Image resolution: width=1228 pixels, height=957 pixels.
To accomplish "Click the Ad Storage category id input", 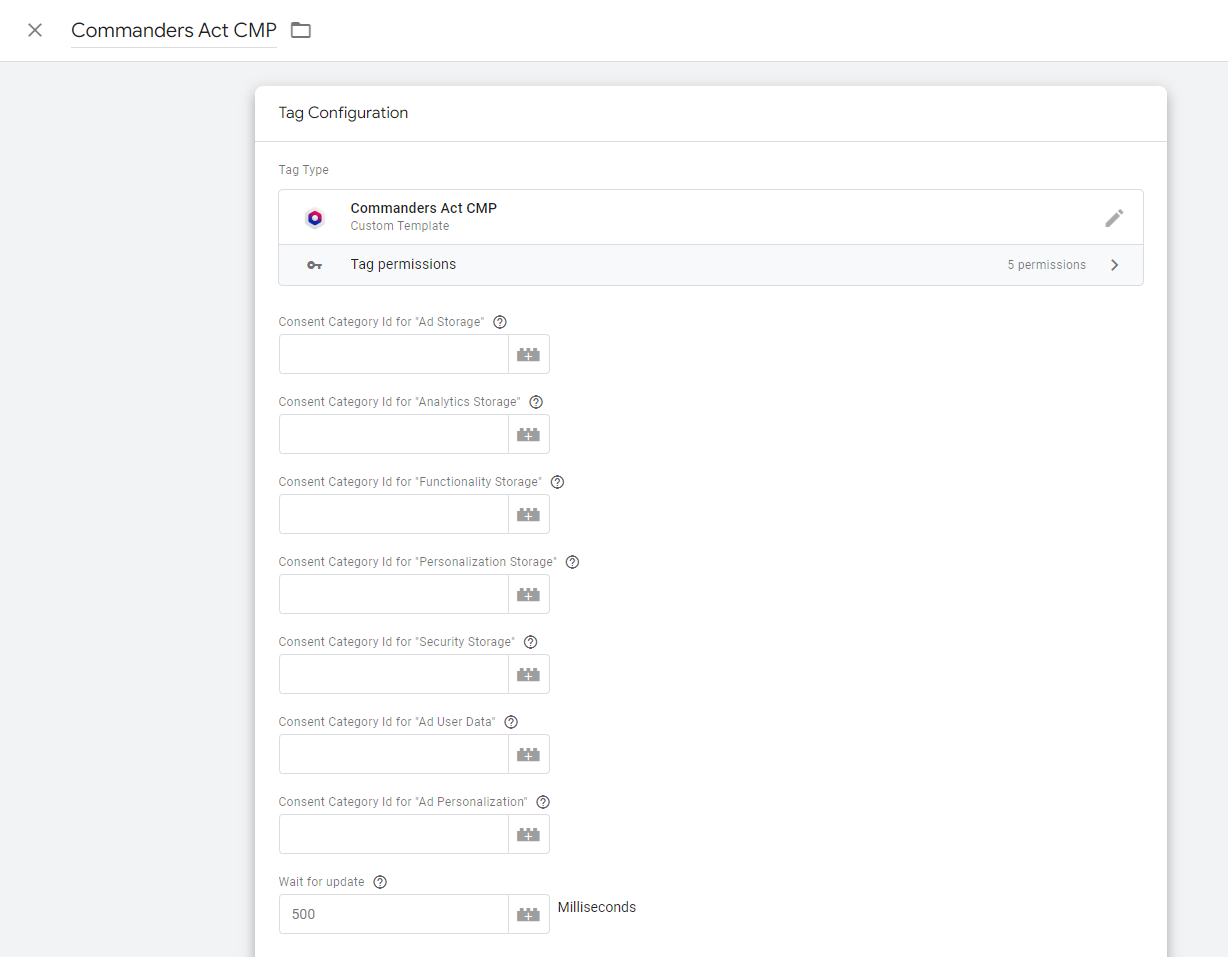I will tap(393, 354).
